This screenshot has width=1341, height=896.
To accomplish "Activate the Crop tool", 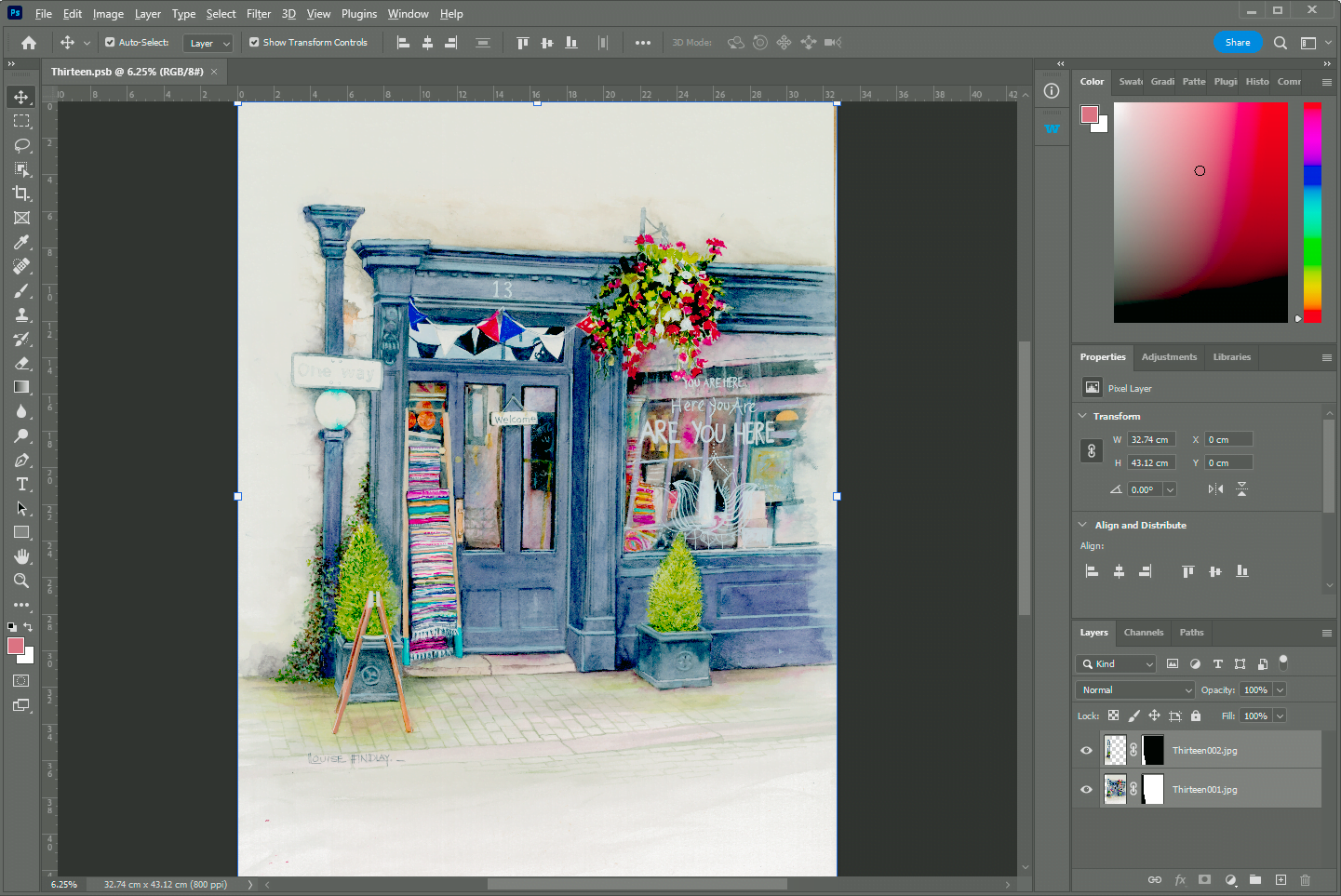I will (21, 194).
